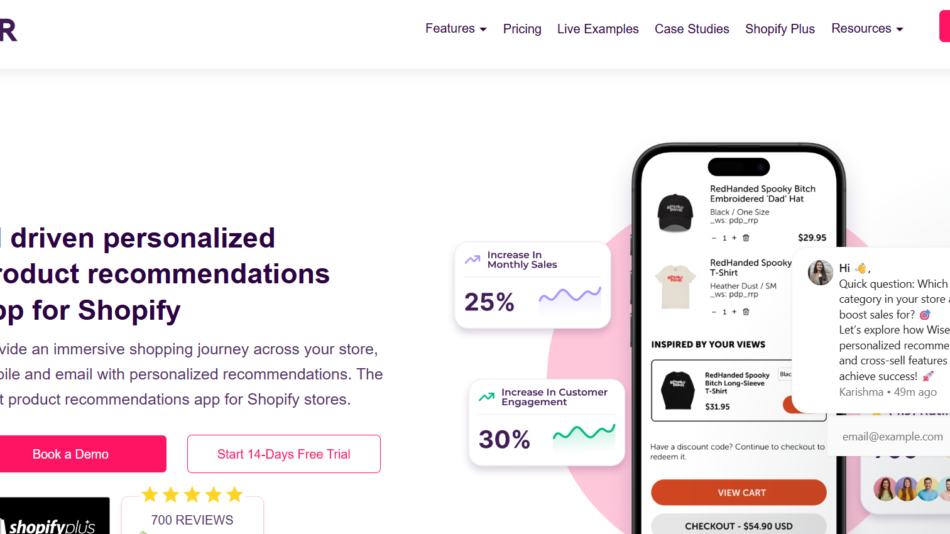Viewport: 950px width, 534px height.
Task: Open the Spooky Bitch Long-Sleeve product thumbnail
Action: click(x=678, y=389)
